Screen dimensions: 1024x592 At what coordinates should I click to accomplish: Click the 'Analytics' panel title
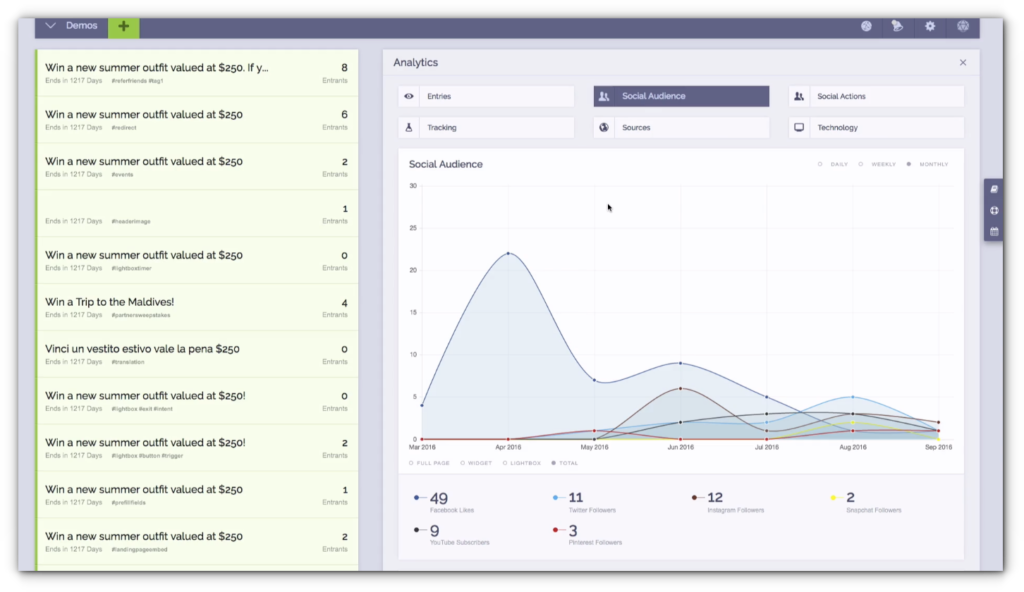click(x=415, y=63)
